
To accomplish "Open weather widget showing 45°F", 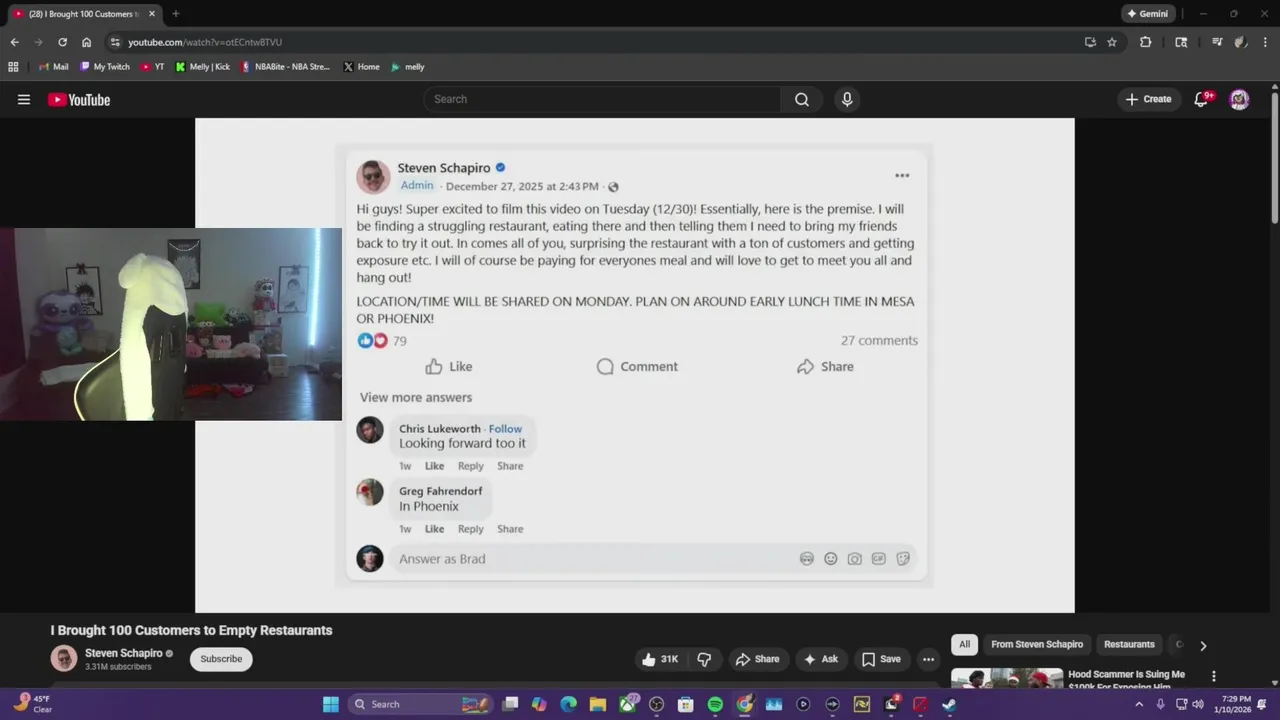I will point(33,704).
